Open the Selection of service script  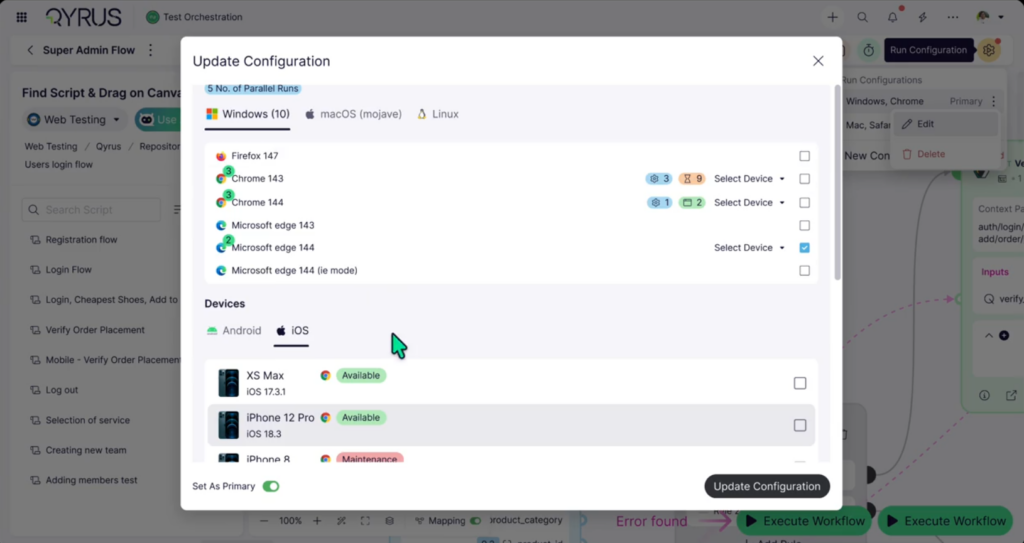click(87, 420)
